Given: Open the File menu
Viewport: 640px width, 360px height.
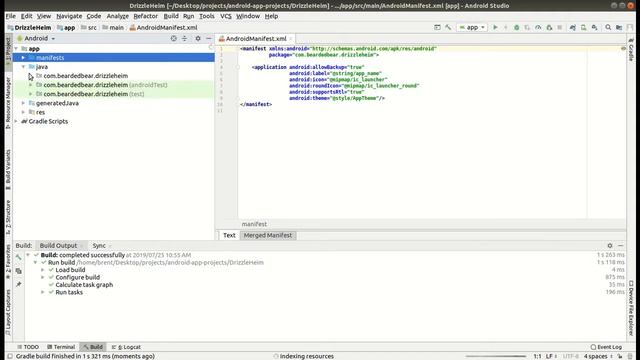Looking at the screenshot, I should click(11, 16).
